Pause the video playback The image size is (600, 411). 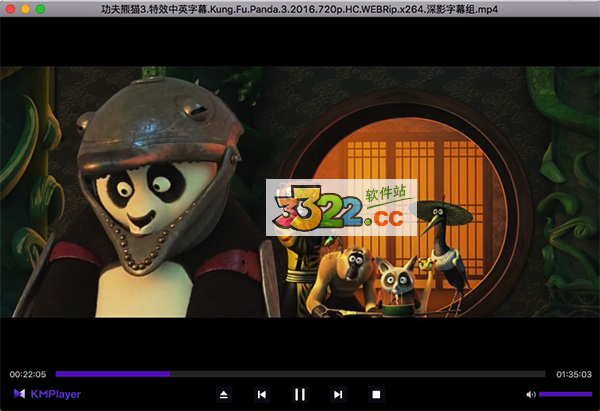pos(300,395)
